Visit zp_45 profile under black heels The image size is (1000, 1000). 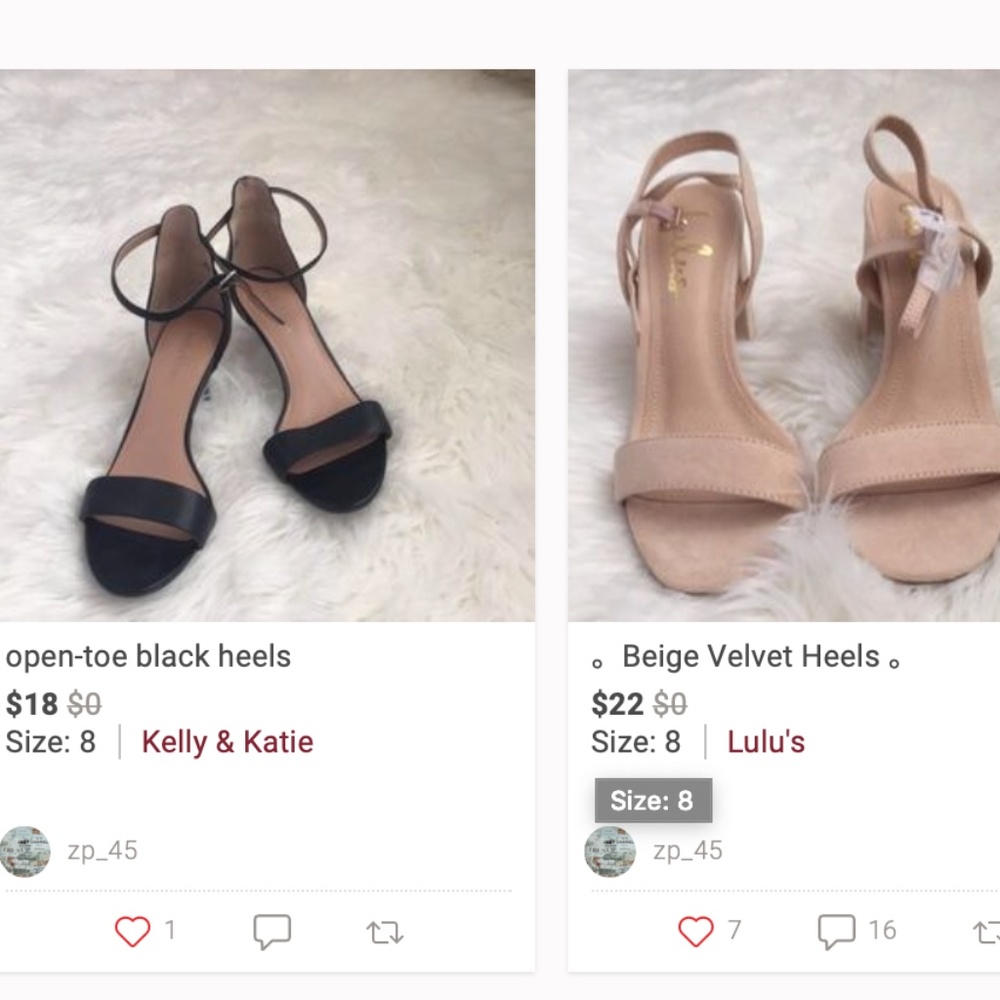102,851
